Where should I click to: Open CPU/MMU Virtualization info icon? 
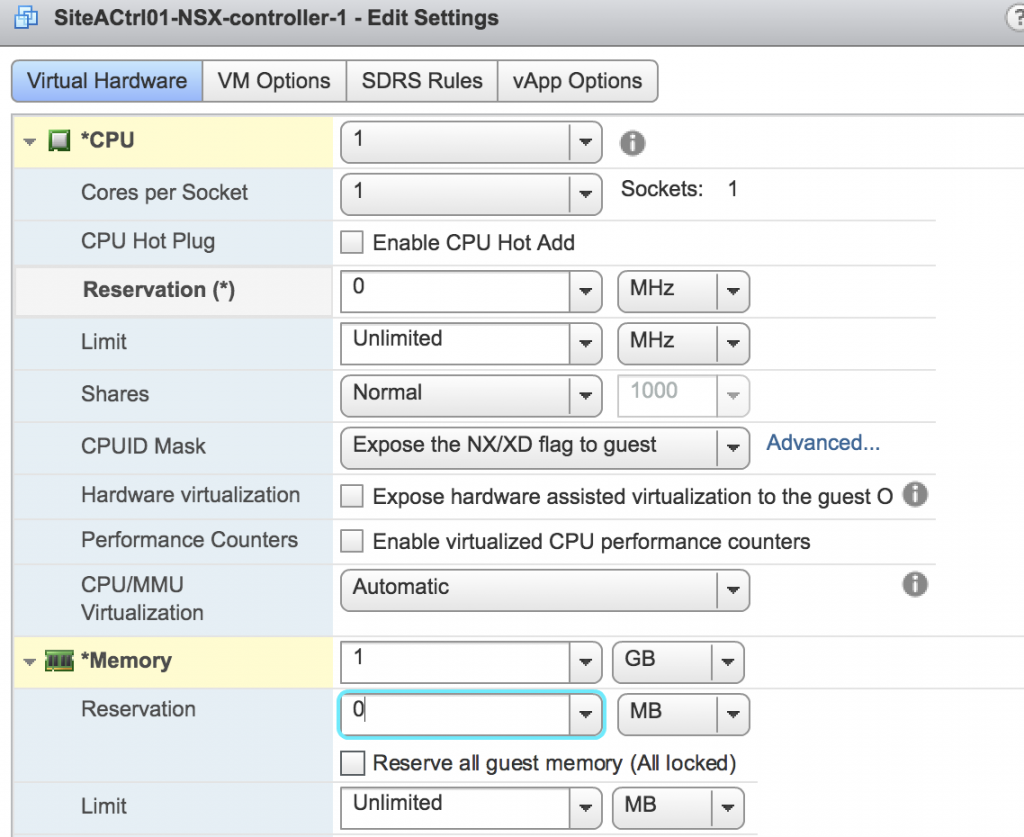click(x=915, y=584)
